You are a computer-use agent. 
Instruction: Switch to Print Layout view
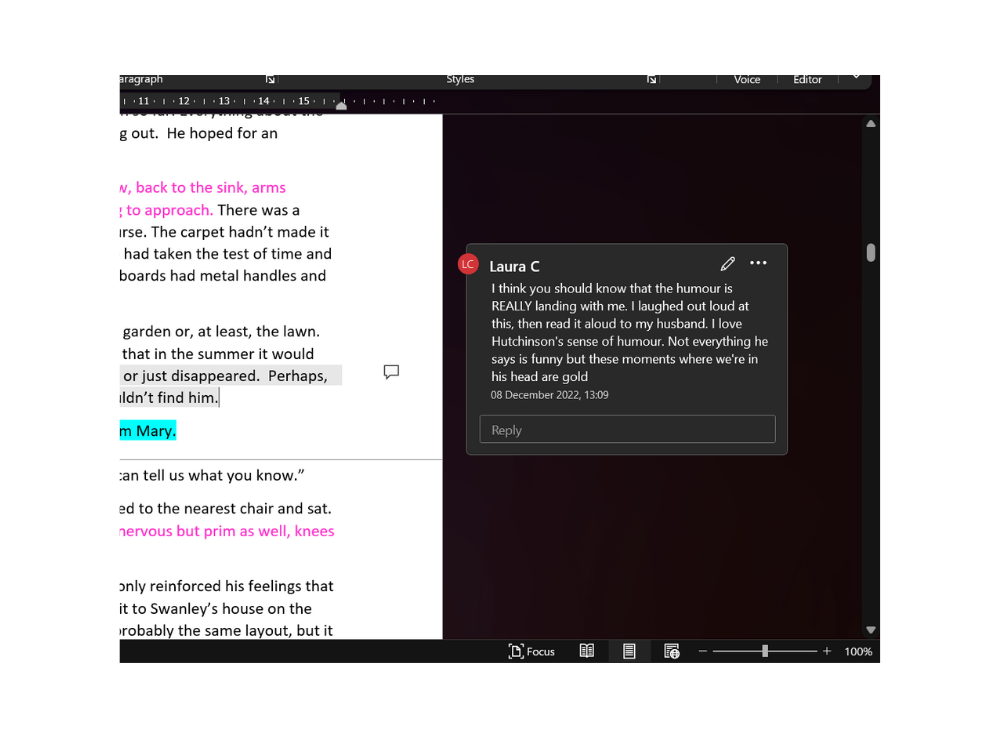click(629, 651)
